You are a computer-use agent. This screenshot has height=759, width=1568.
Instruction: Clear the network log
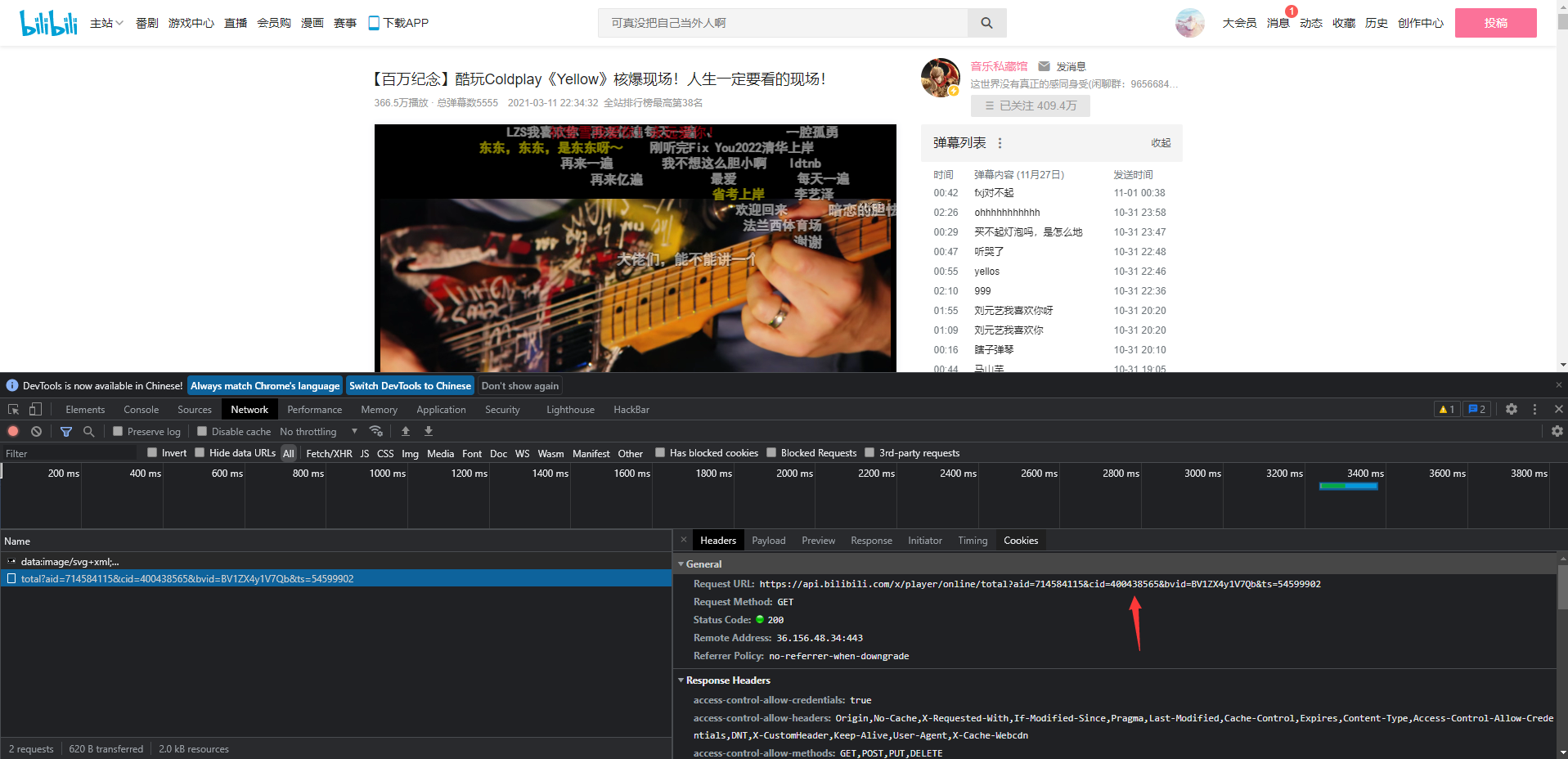36,431
